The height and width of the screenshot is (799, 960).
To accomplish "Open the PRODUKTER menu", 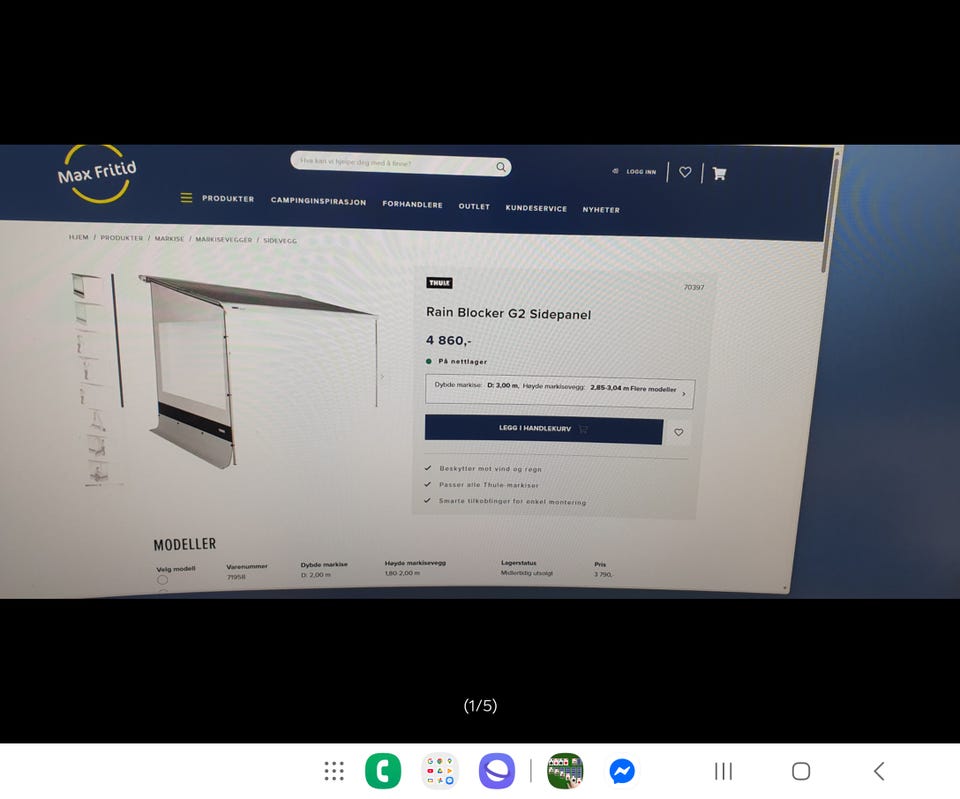I will [x=228, y=198].
